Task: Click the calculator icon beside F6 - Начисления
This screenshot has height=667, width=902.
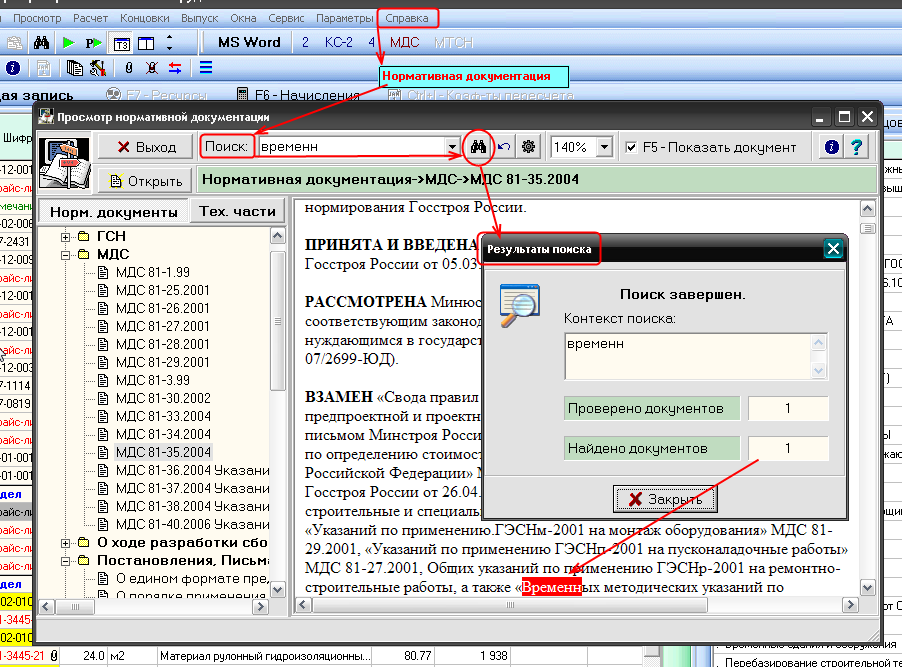Action: tap(242, 94)
